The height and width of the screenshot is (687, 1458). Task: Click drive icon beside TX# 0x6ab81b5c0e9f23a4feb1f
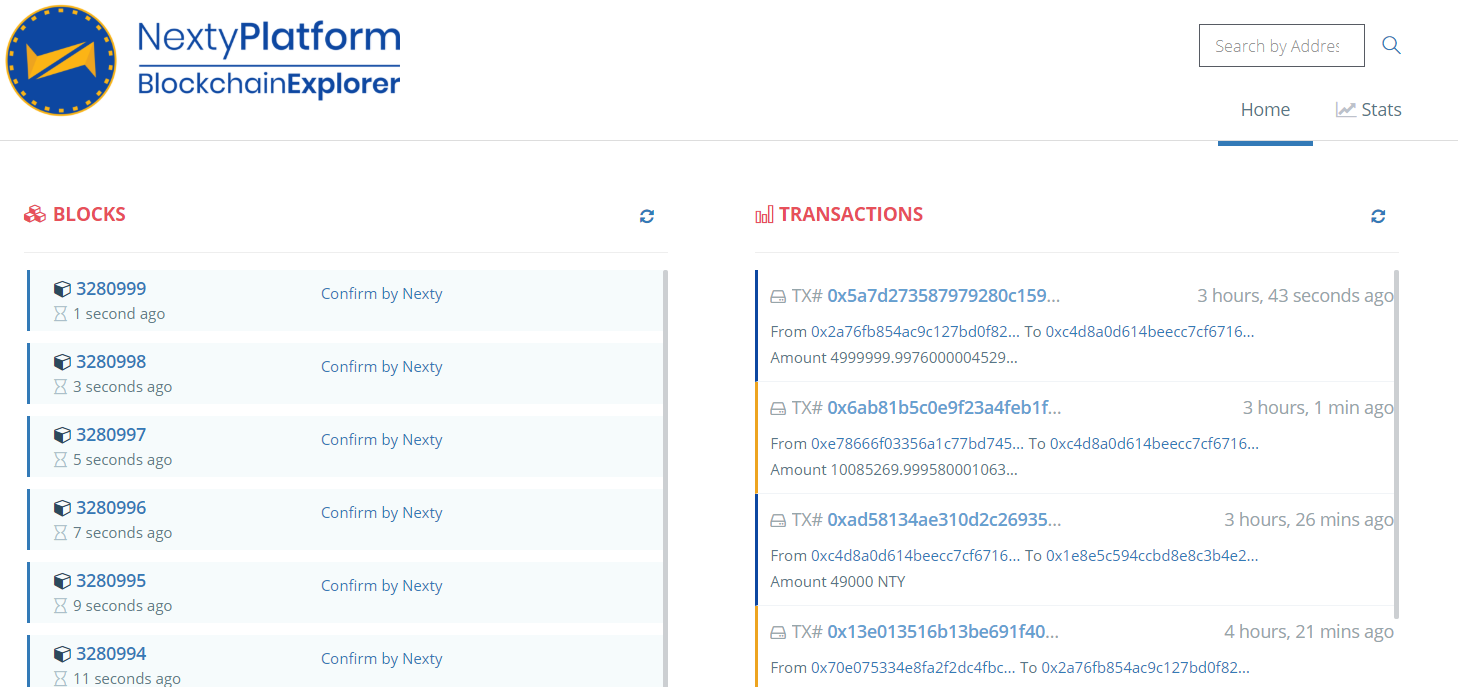pos(778,408)
